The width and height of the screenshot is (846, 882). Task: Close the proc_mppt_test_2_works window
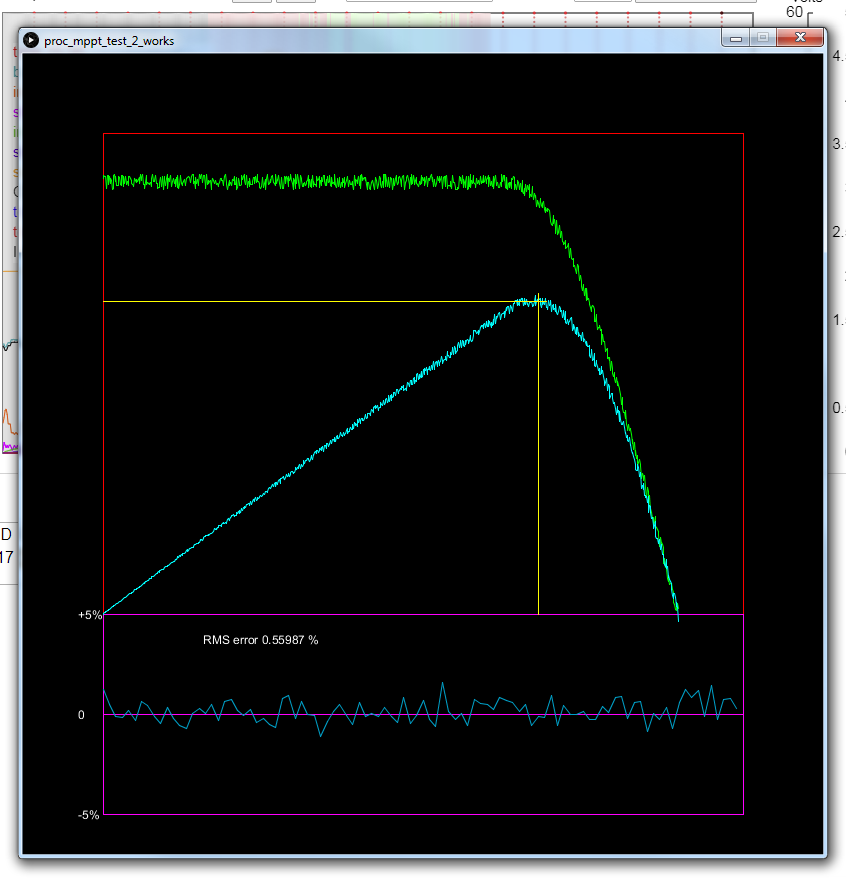800,38
